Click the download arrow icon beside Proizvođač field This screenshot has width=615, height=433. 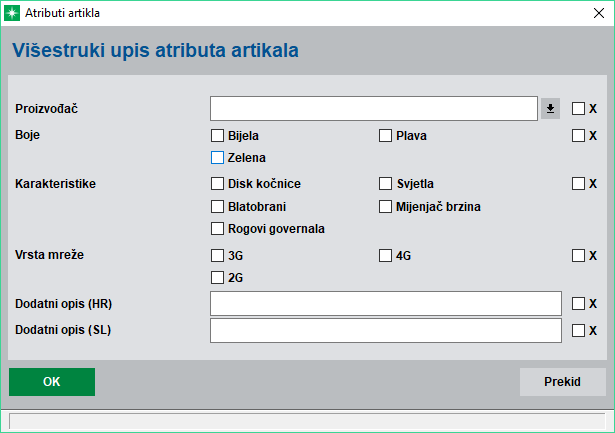550,109
